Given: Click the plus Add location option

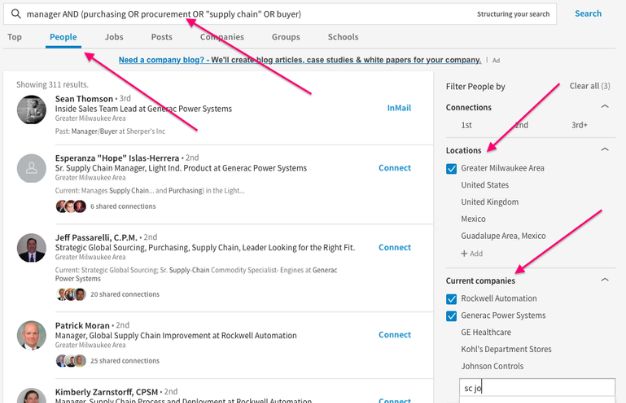Looking at the screenshot, I should click(472, 253).
